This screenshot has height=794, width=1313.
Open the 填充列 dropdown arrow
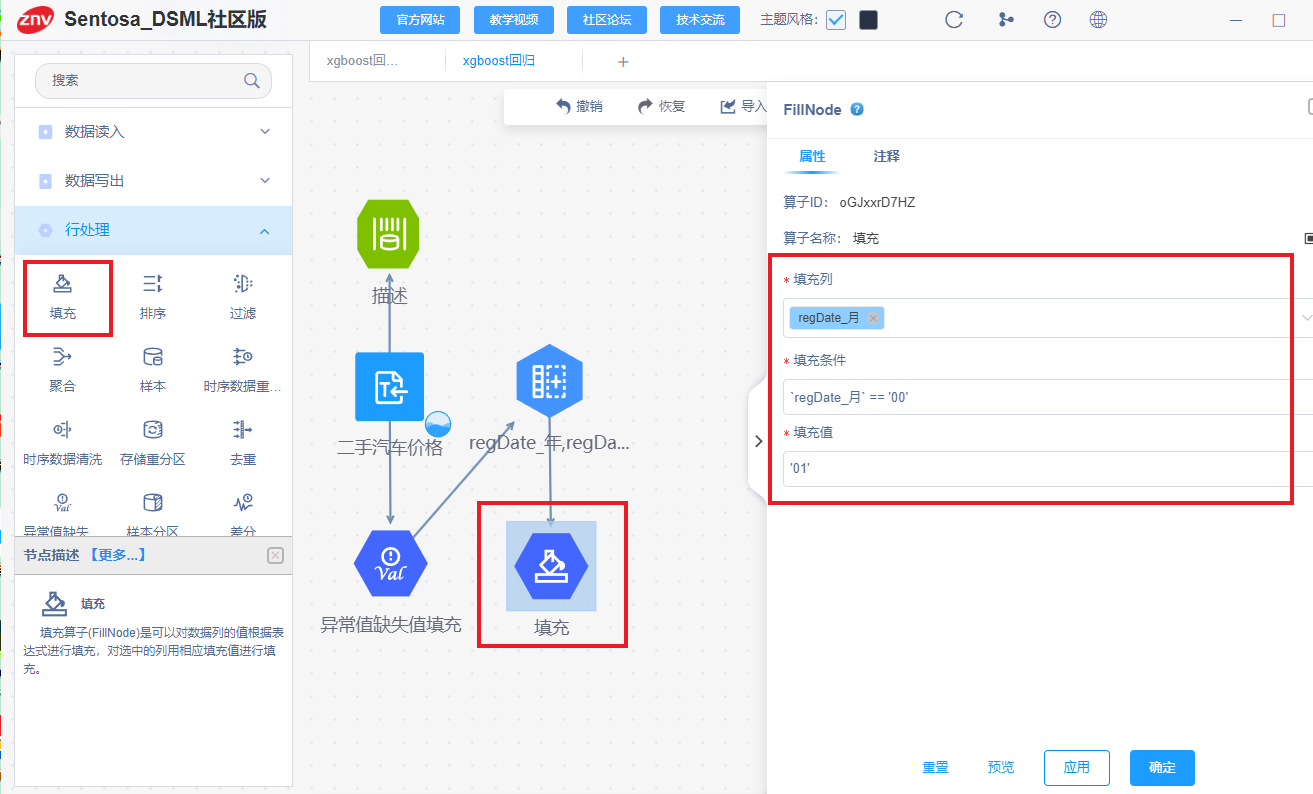click(x=1306, y=318)
